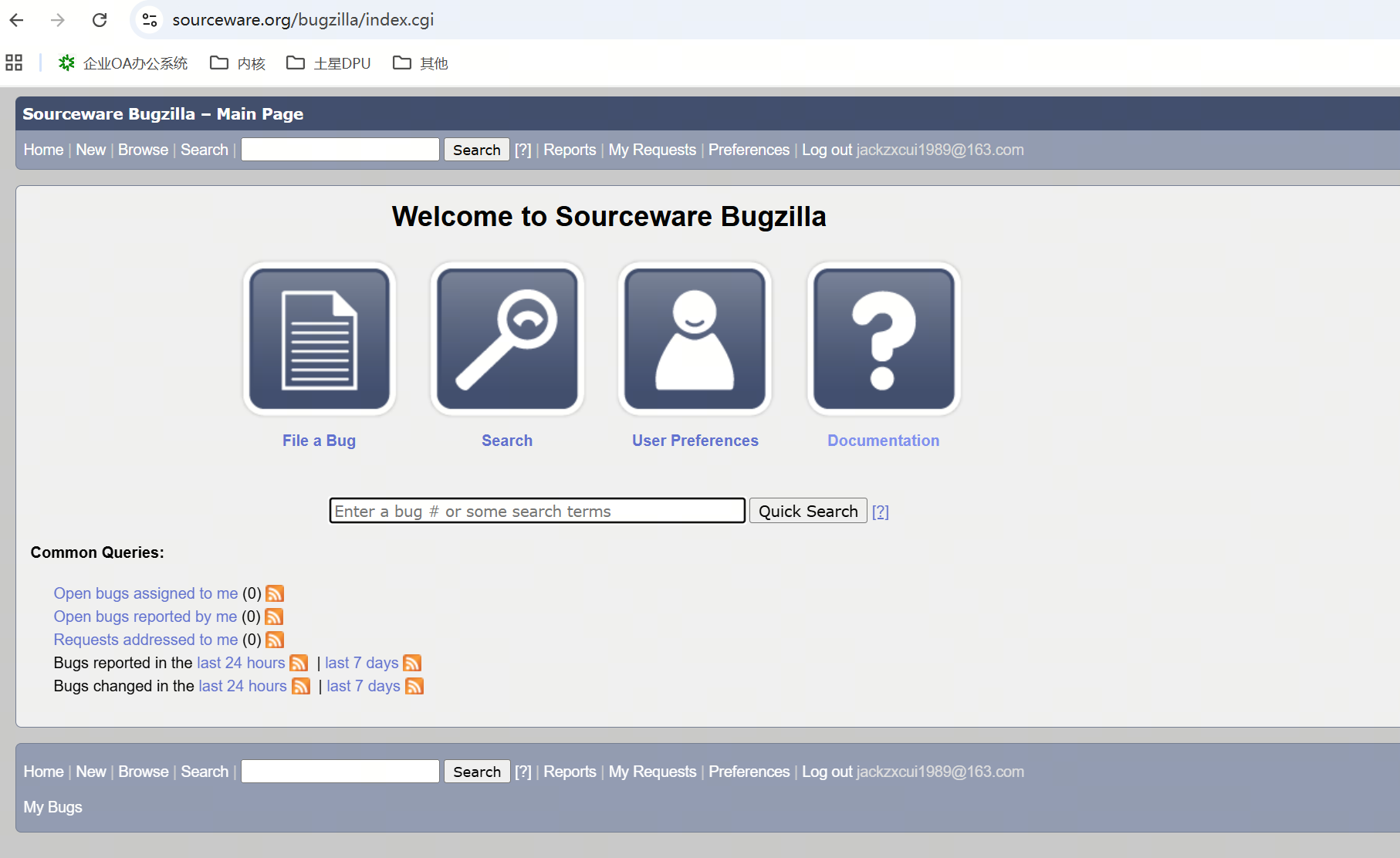This screenshot has width=1400, height=858.
Task: Reload the page with the refresh icon
Action: (100, 20)
